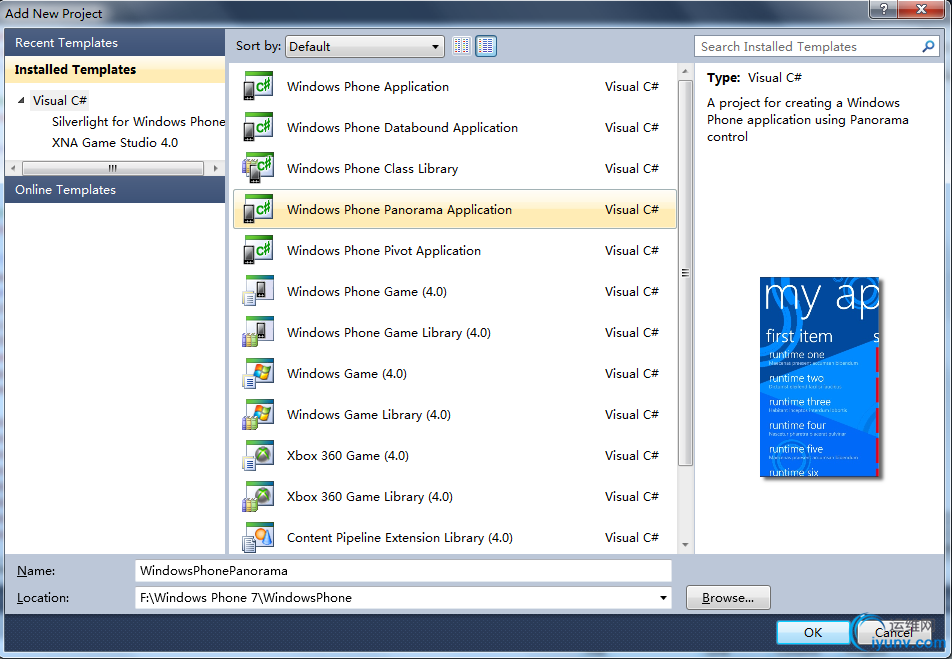The width and height of the screenshot is (952, 659).
Task: Select Windows Phone Panorama Application text
Action: point(400,210)
